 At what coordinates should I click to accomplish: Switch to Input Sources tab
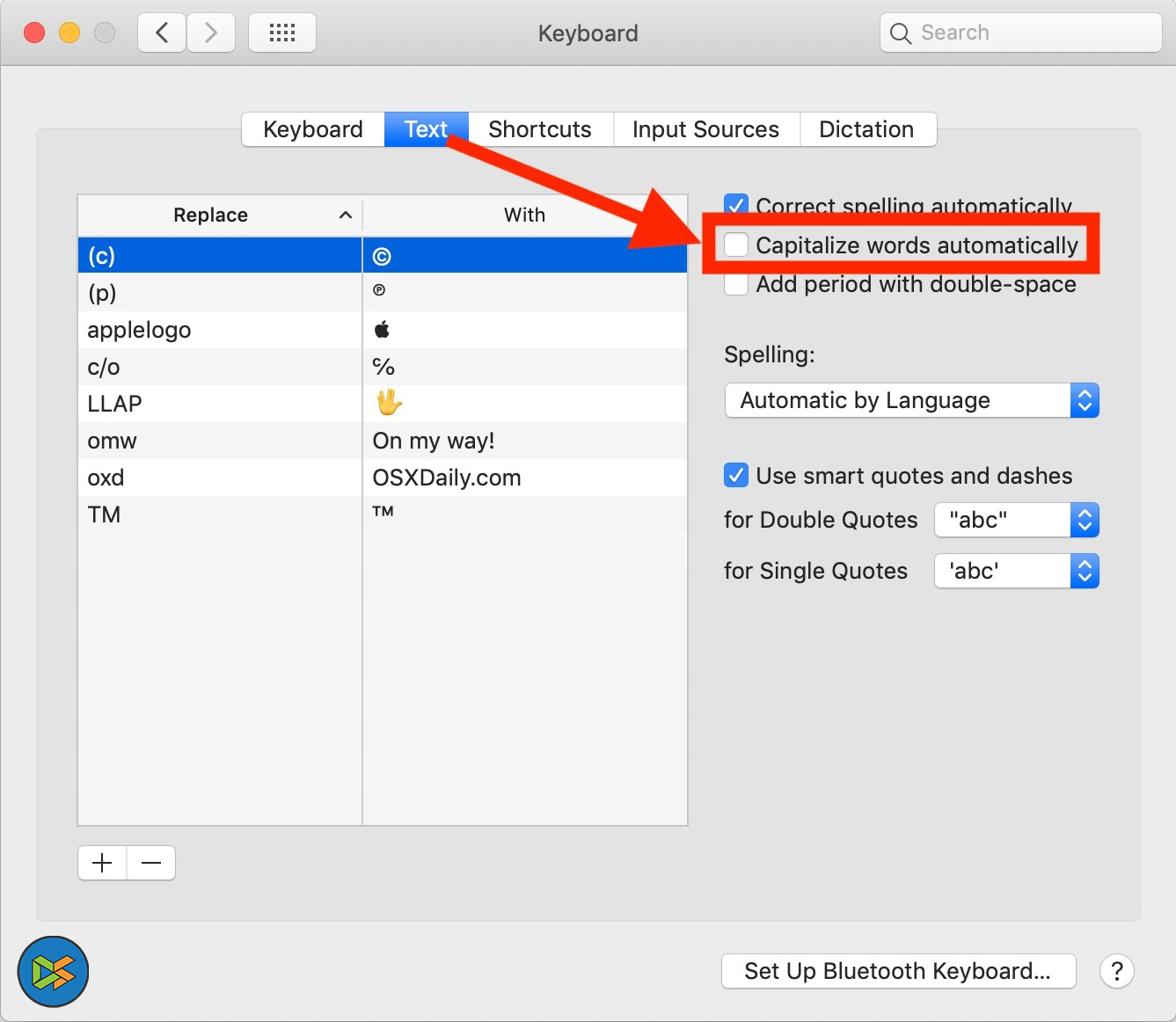pos(706,129)
